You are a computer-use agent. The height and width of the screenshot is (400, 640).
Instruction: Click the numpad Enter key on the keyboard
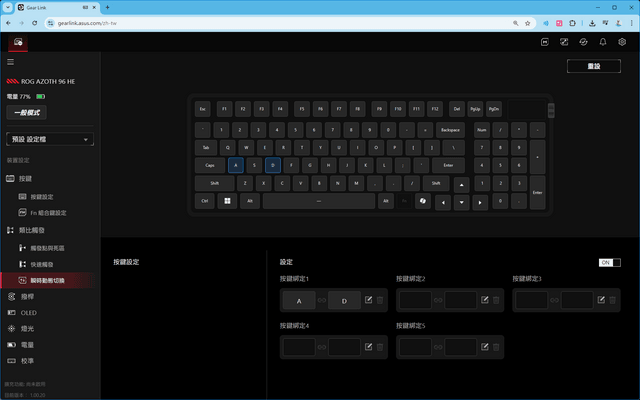click(538, 193)
